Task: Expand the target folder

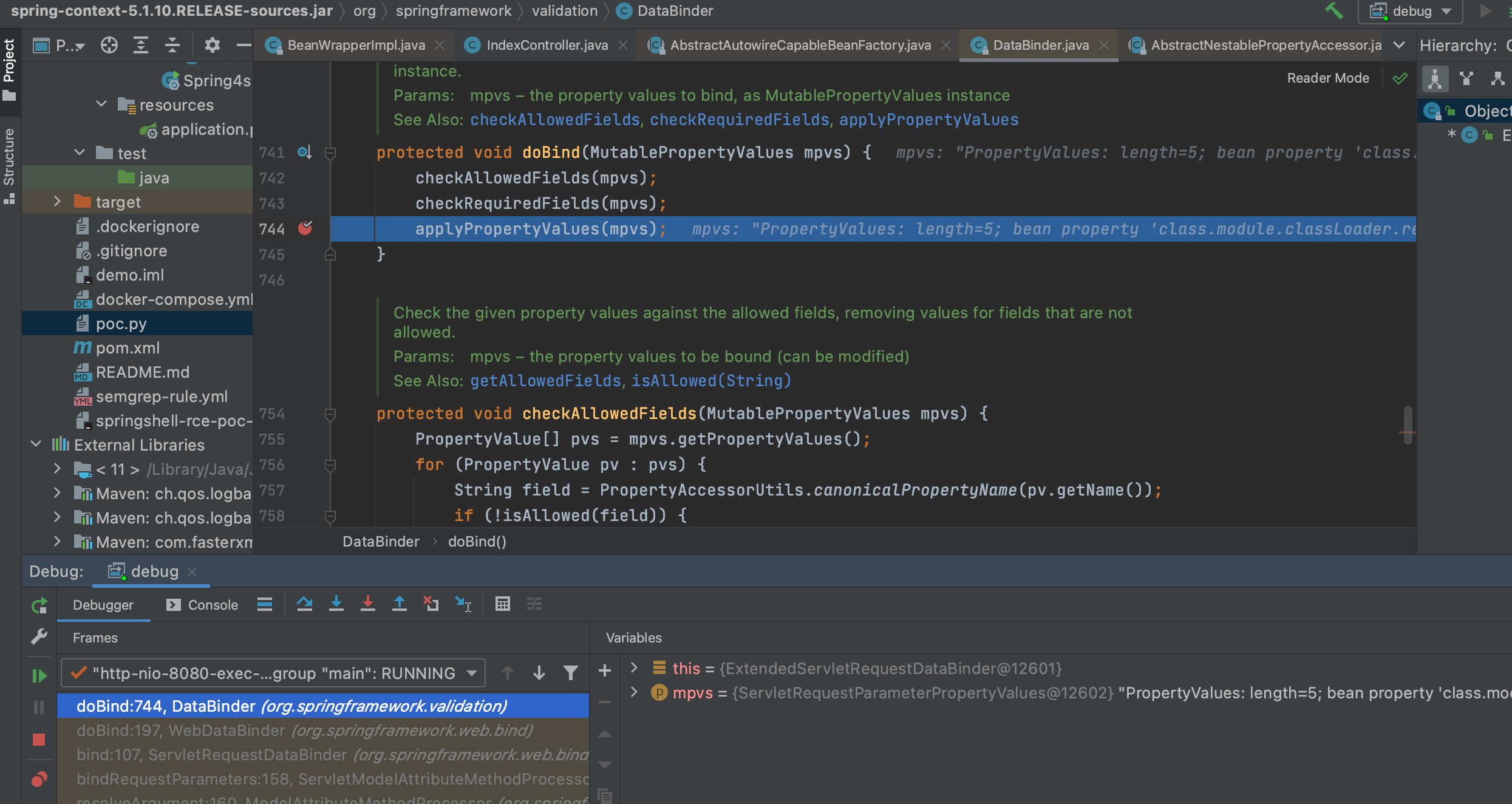Action: [57, 202]
